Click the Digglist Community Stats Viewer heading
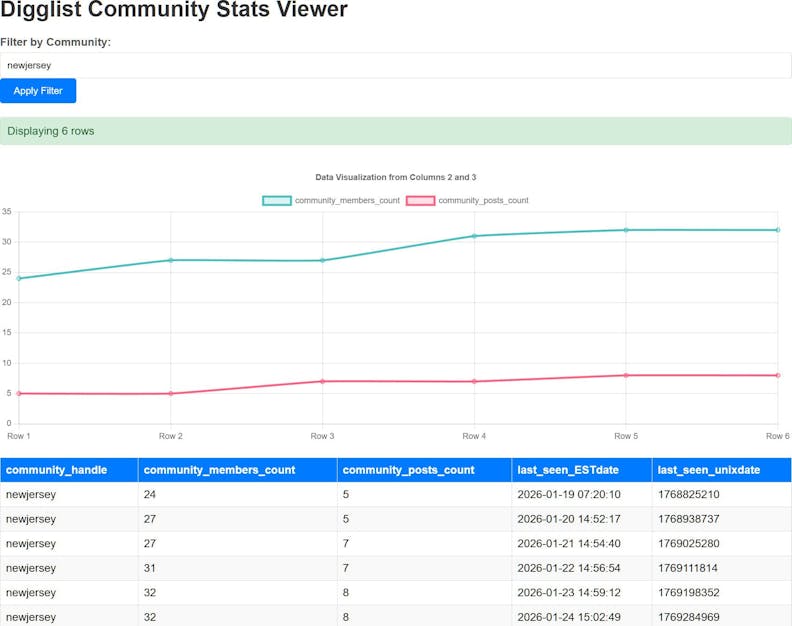 [174, 11]
